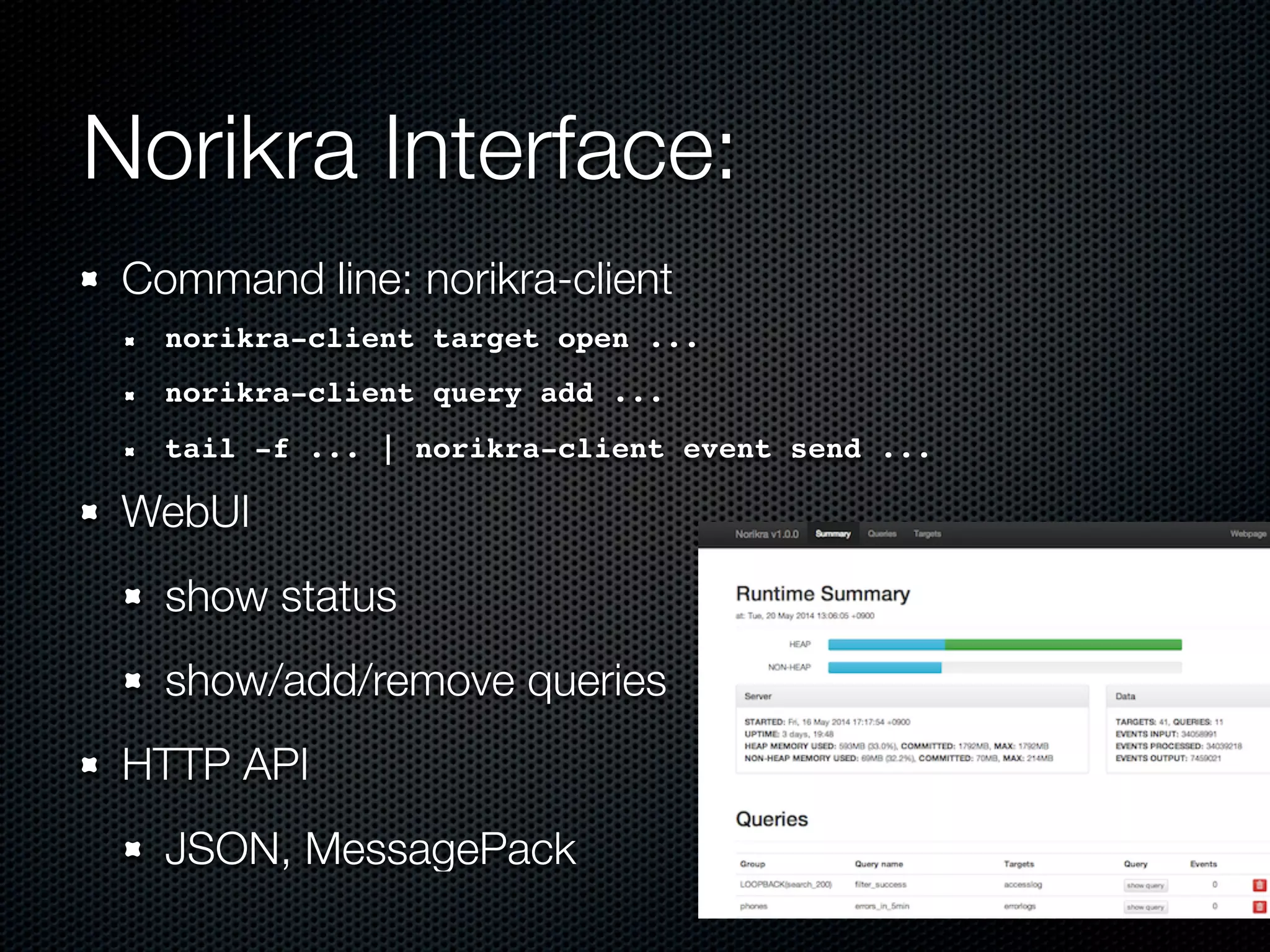Click the Events column header

[x=1204, y=864]
